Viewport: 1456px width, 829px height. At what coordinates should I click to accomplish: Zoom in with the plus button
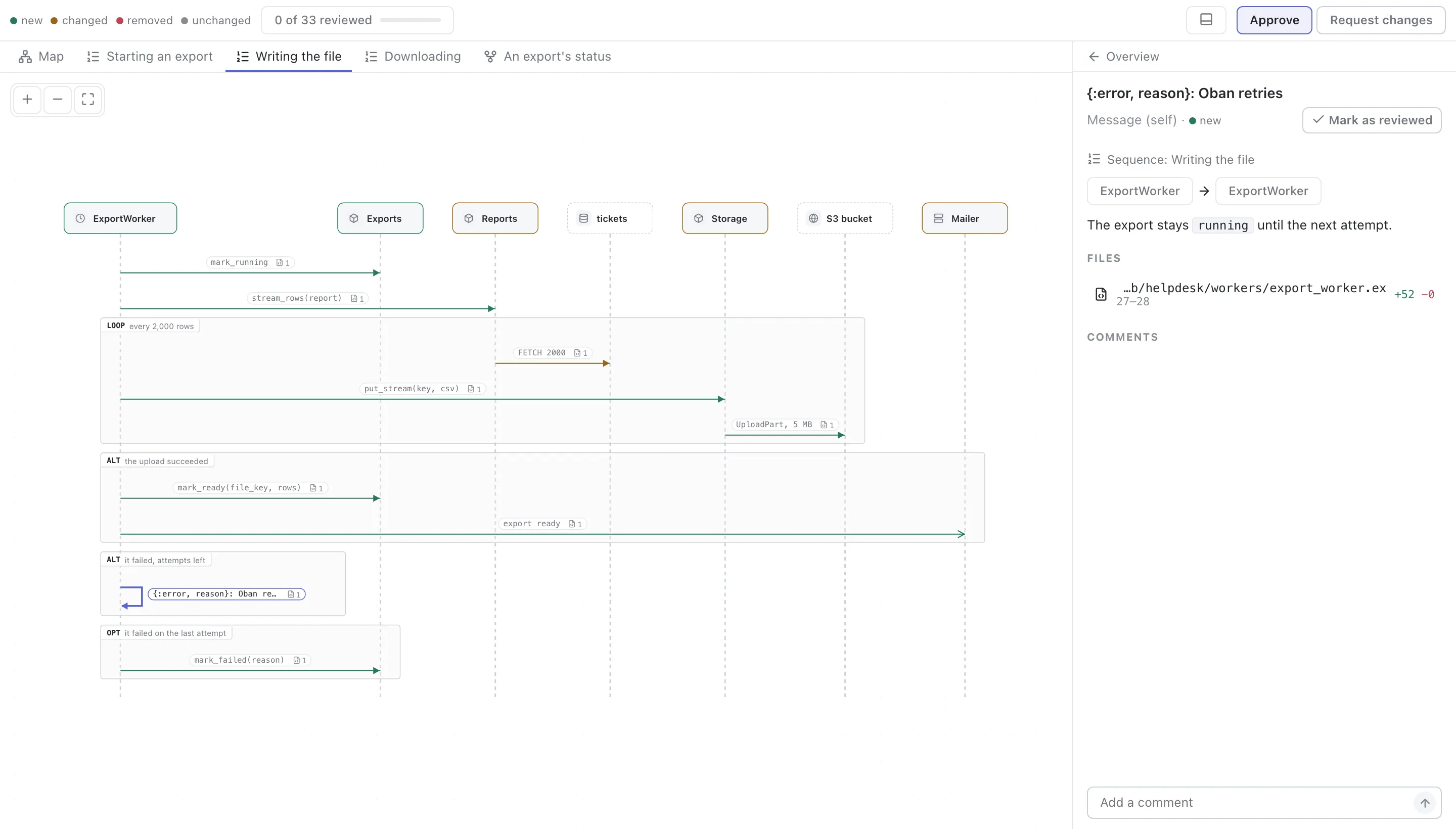(27, 100)
